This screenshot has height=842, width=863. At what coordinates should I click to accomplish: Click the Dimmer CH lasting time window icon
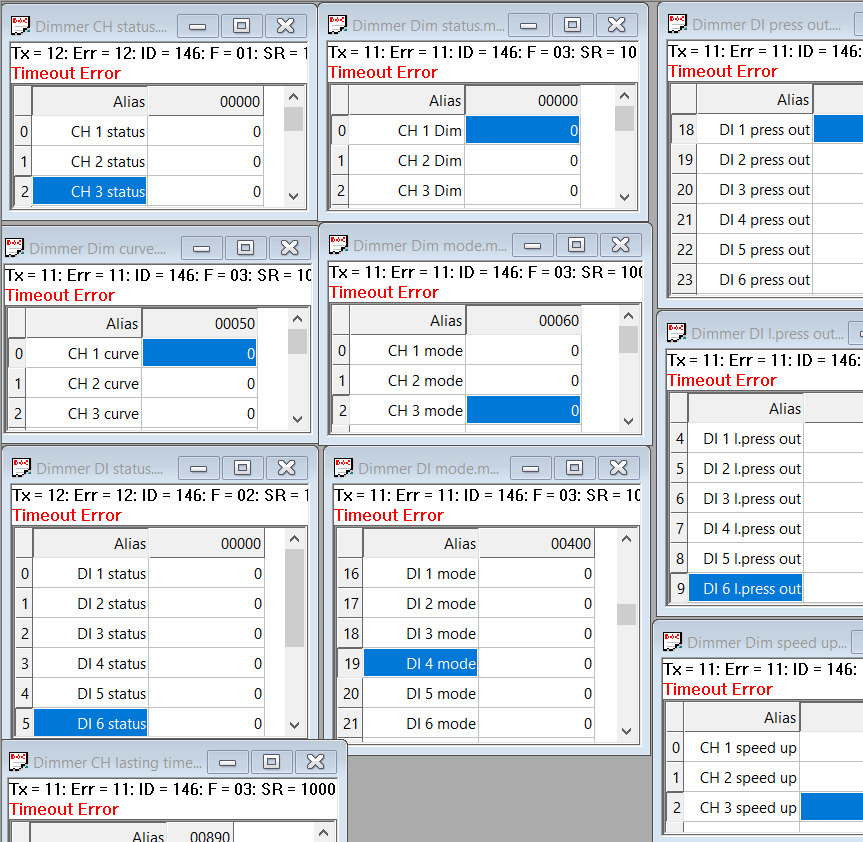click(x=18, y=762)
